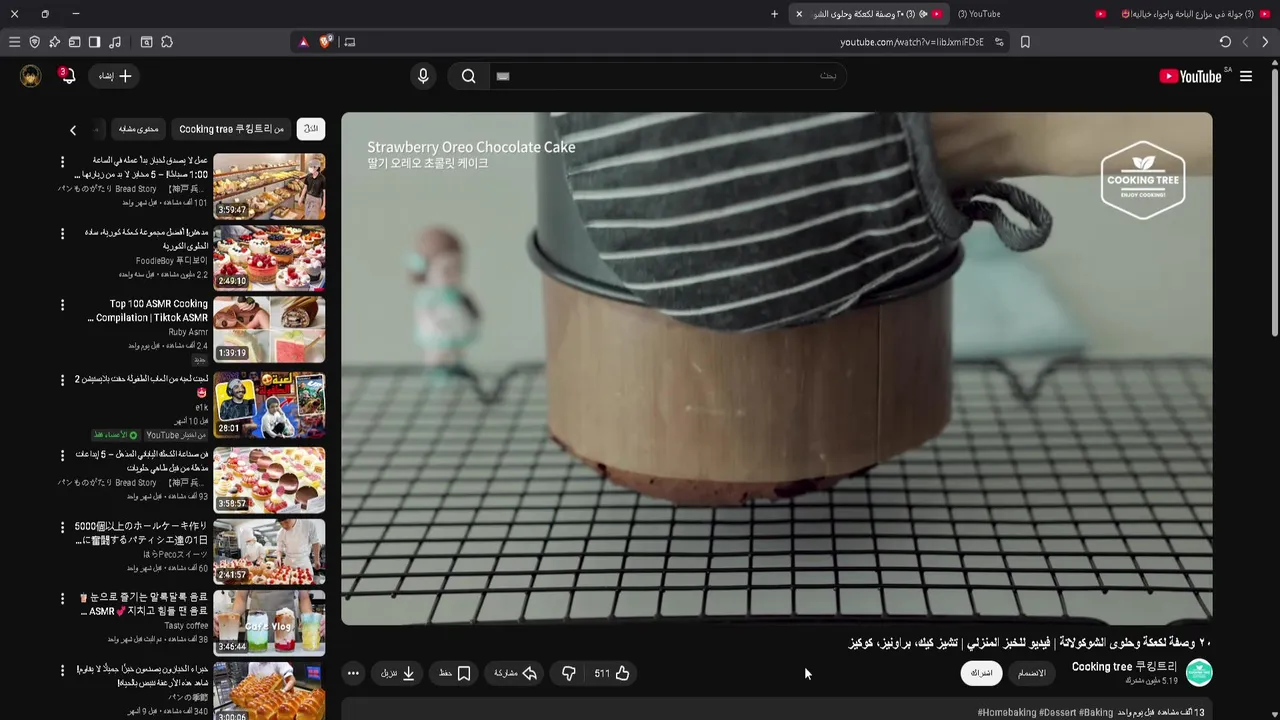This screenshot has width=1280, height=720.
Task: Click the Brave Rewards triangle icon
Action: tap(304, 42)
